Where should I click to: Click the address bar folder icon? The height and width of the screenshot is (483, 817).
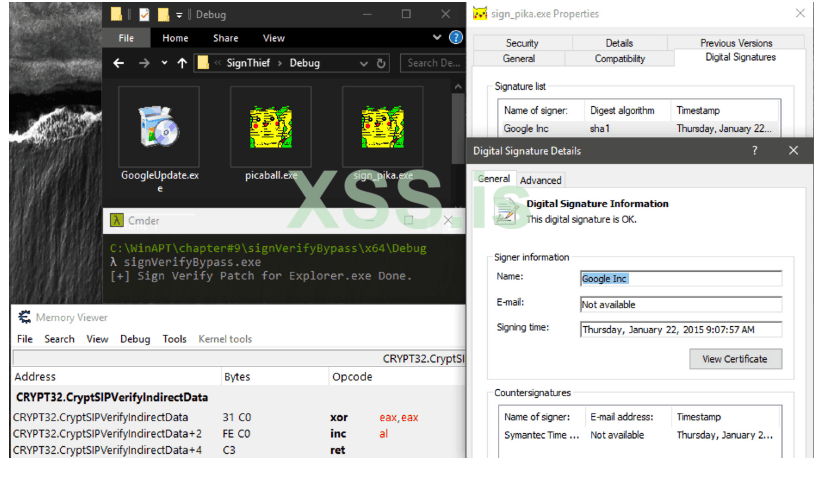(203, 63)
